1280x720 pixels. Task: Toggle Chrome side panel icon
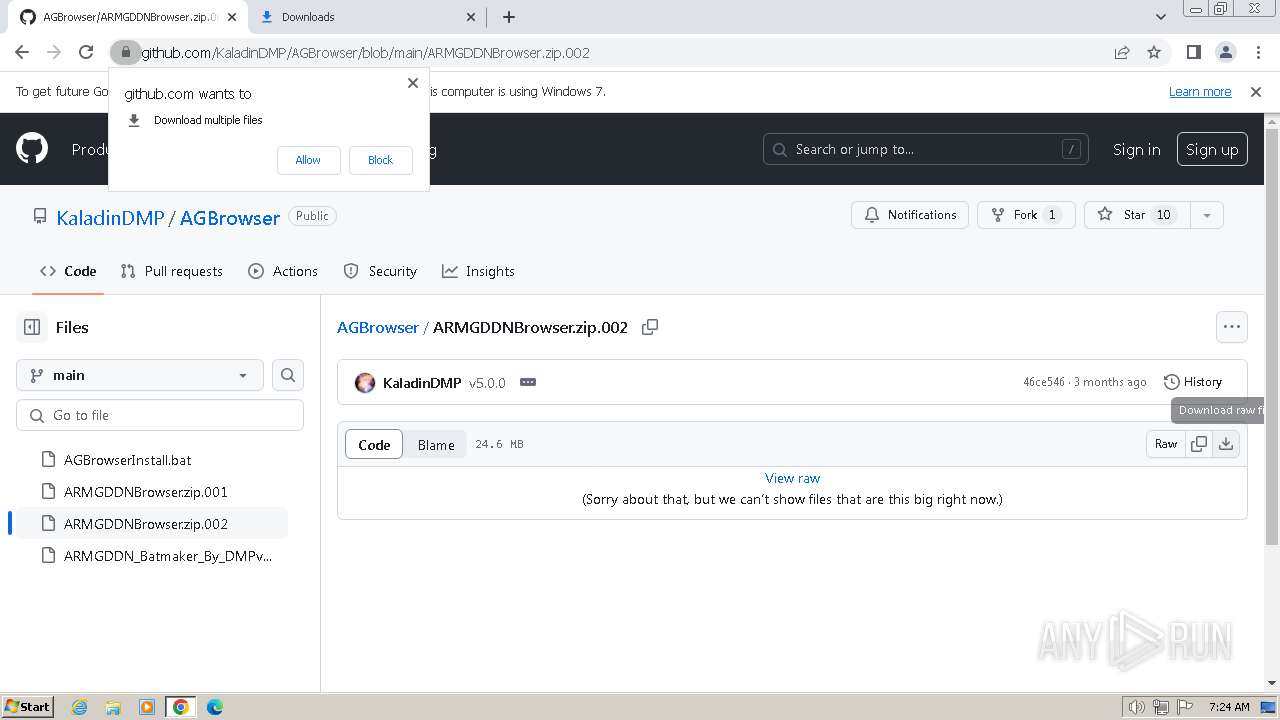click(x=1194, y=52)
